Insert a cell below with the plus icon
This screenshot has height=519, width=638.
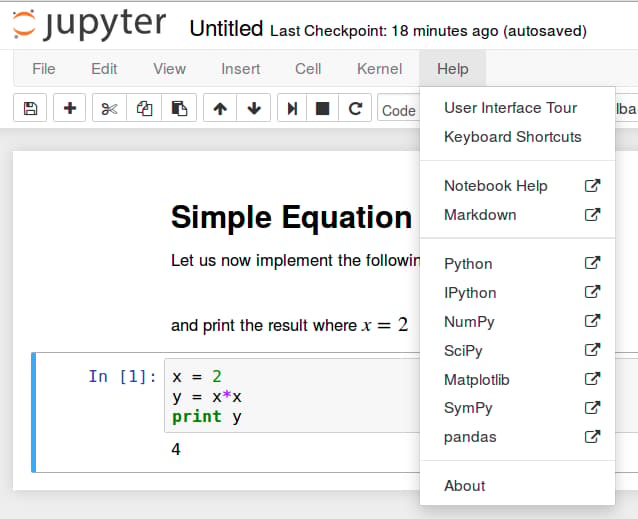point(70,108)
